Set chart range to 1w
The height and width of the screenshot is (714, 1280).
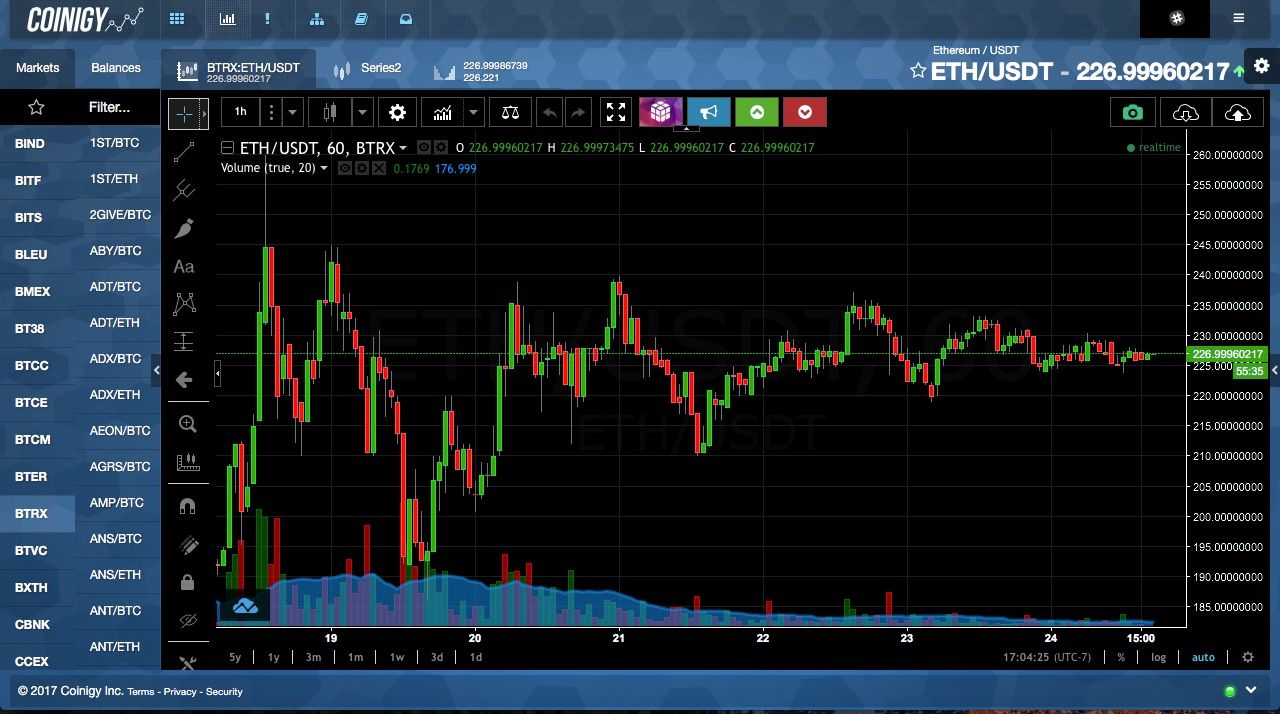click(397, 657)
